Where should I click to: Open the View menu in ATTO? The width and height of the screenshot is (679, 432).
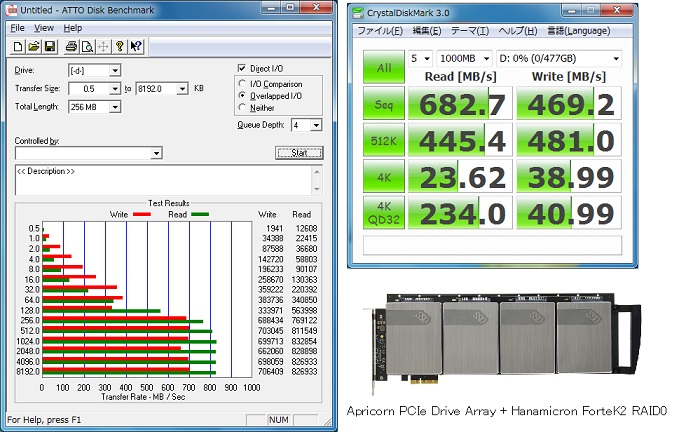click(x=44, y=28)
